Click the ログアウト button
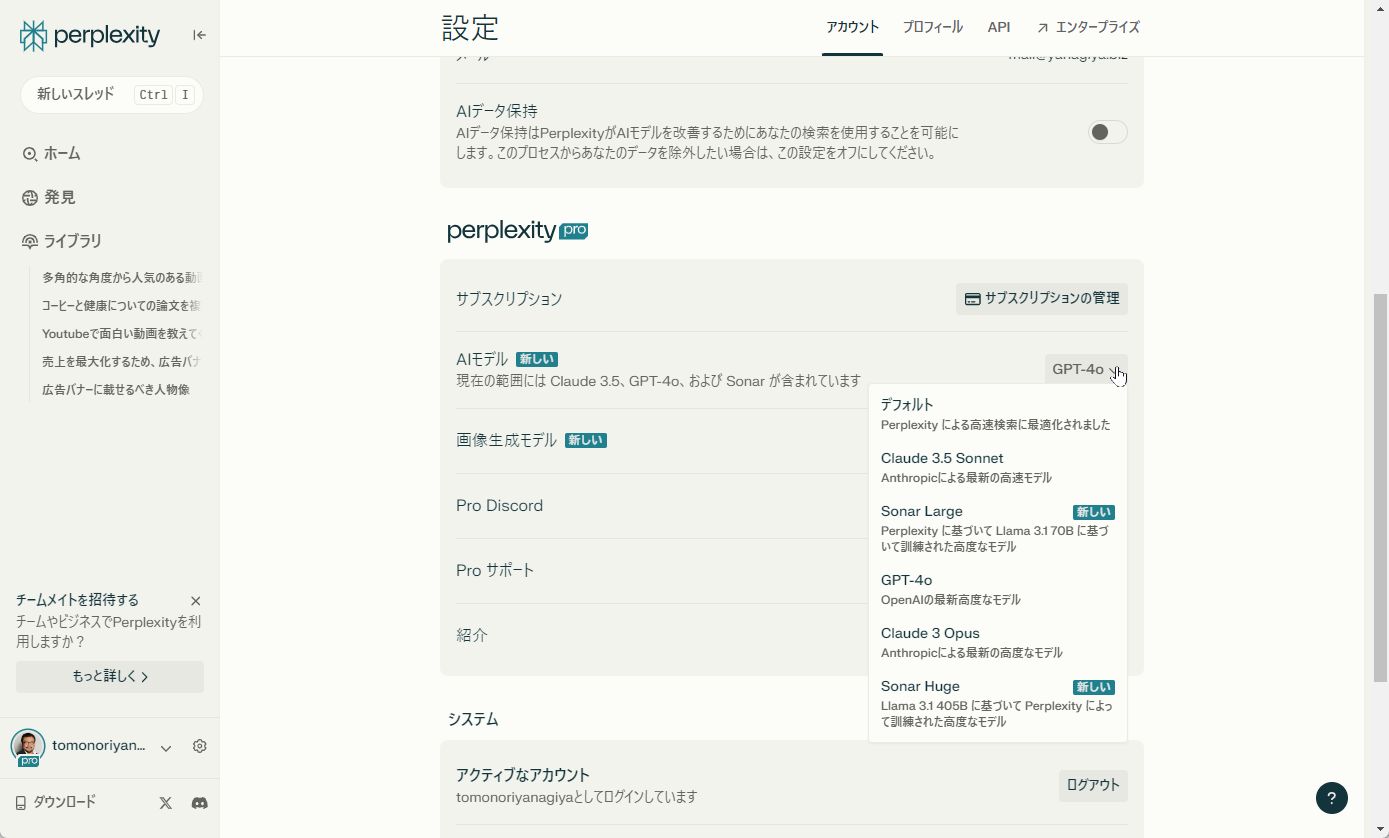 click(1092, 786)
